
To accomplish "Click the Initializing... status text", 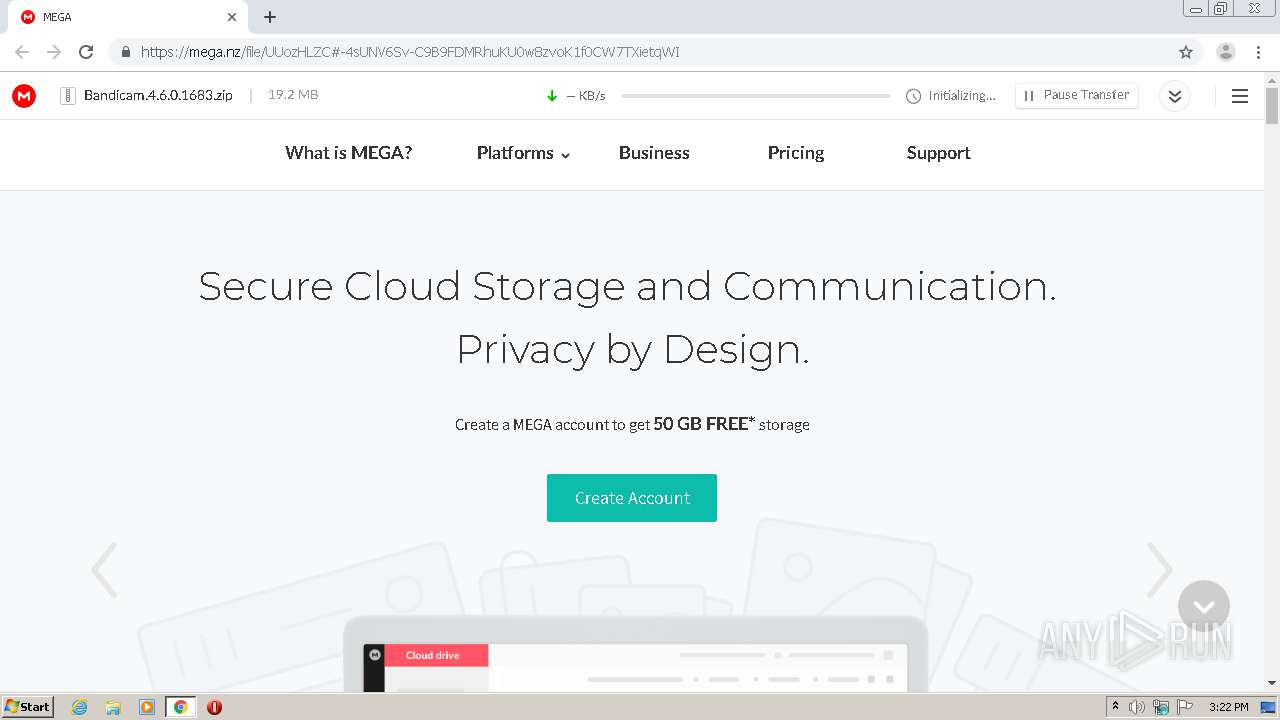I will tap(962, 96).
